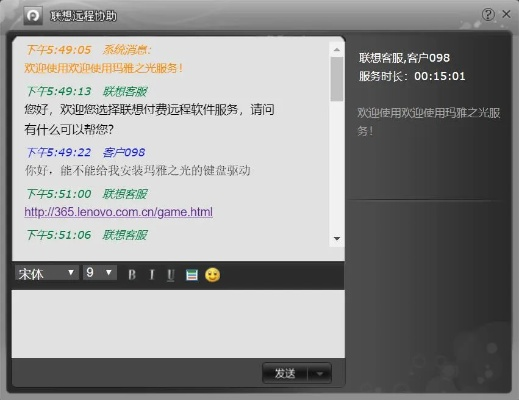The height and width of the screenshot is (400, 519).
Task: Click the 联想客服,客户098 header text
Action: tap(404, 58)
